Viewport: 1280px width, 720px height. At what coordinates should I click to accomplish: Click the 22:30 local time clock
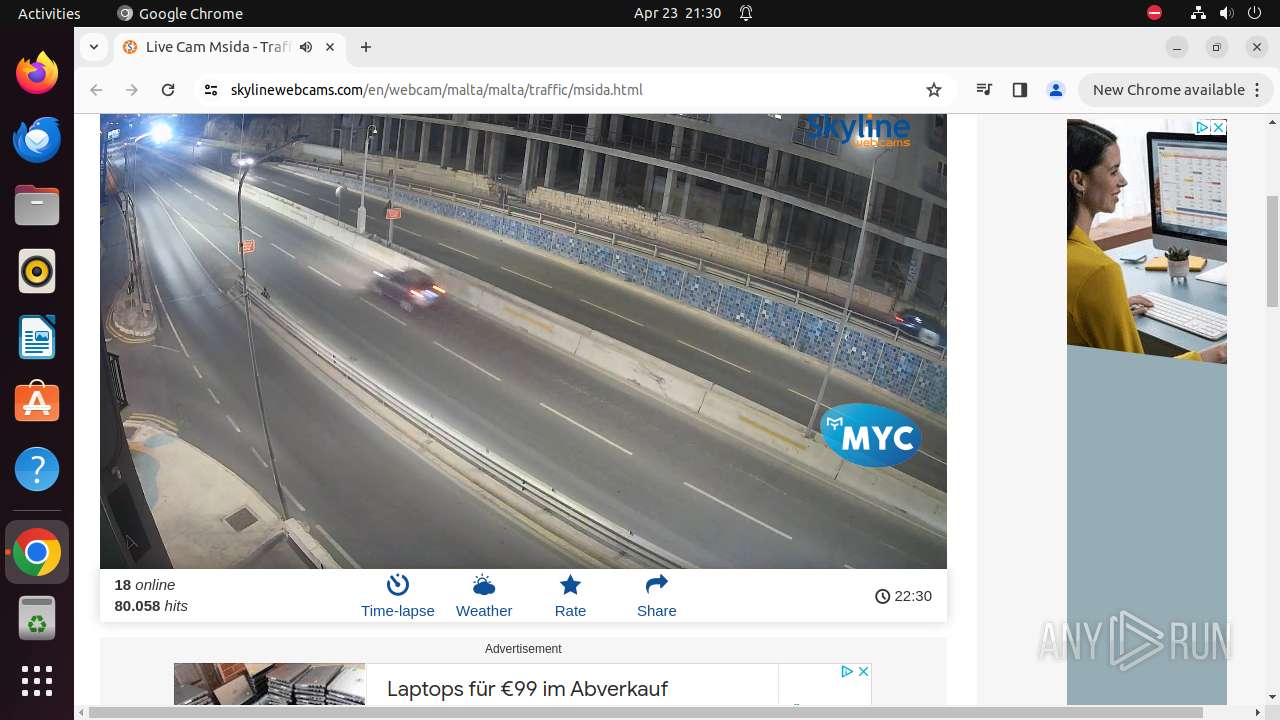click(x=903, y=596)
